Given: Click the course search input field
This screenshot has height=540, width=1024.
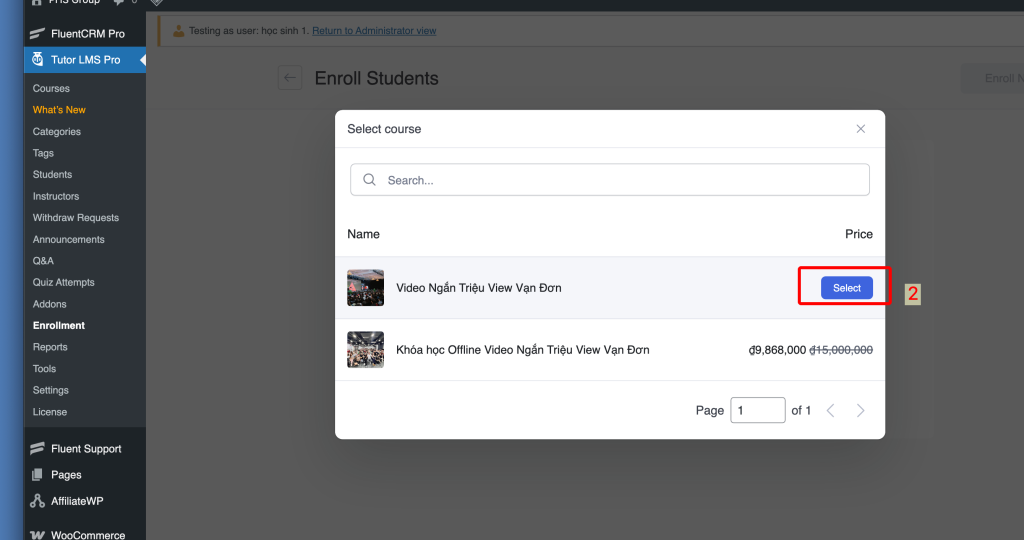Looking at the screenshot, I should pyautogui.click(x=620, y=180).
